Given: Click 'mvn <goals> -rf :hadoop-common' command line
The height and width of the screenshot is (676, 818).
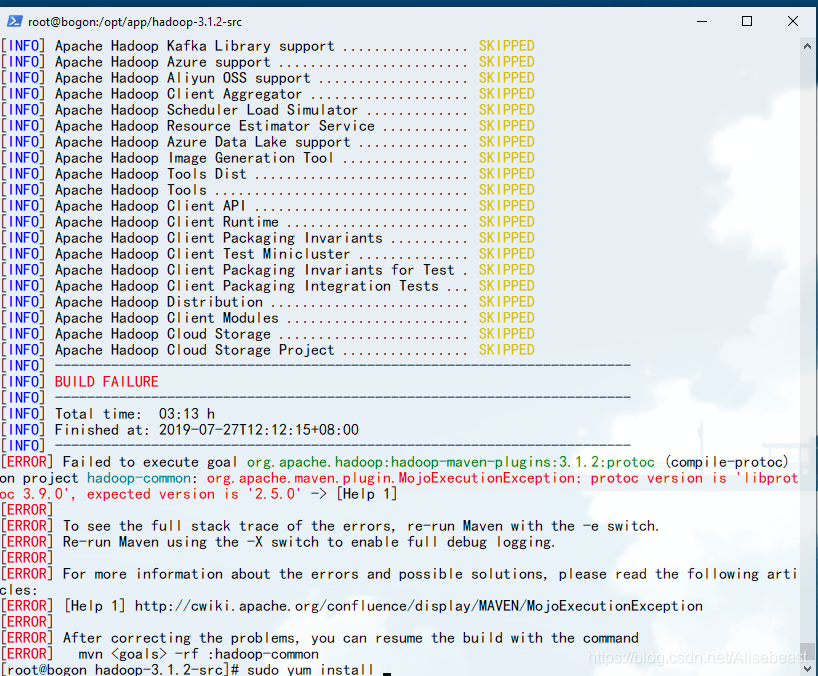Looking at the screenshot, I should [x=199, y=654].
